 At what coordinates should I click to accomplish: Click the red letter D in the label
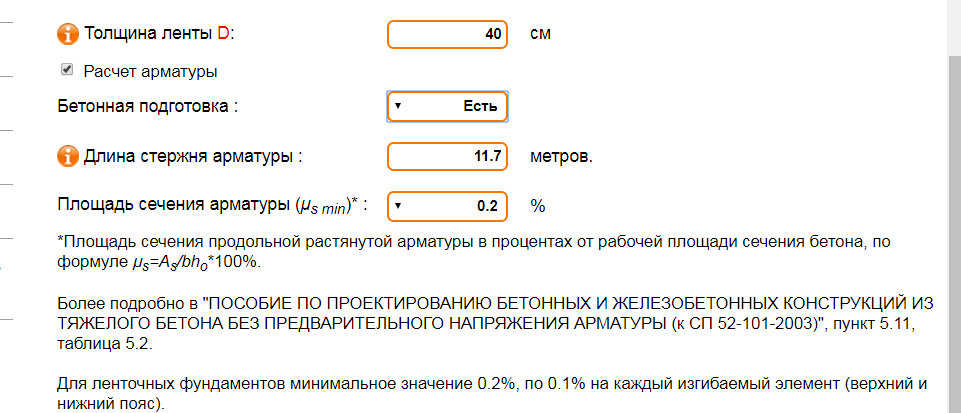(x=224, y=34)
